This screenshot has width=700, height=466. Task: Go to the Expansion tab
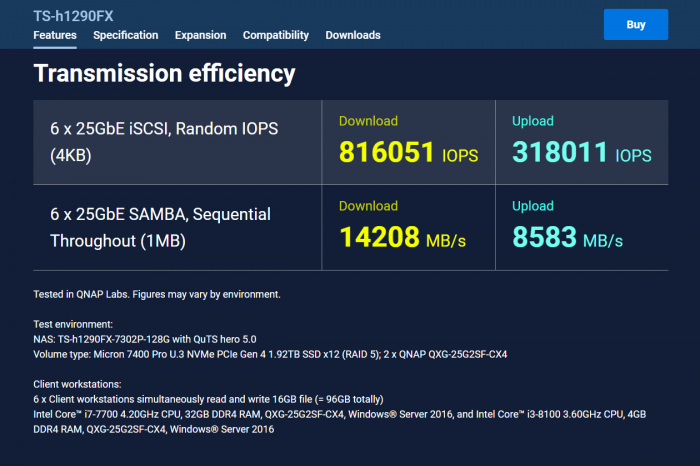(200, 35)
